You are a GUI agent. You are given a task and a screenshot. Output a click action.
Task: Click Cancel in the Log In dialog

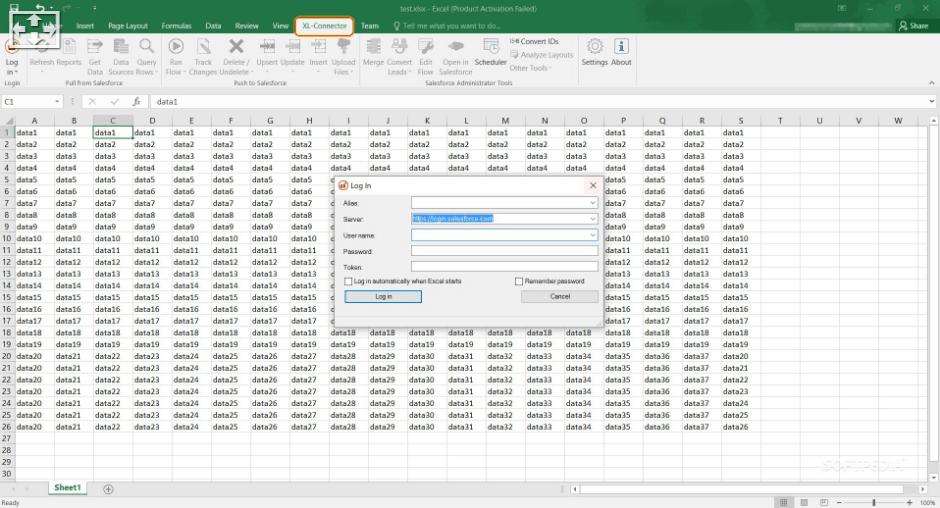tap(560, 296)
